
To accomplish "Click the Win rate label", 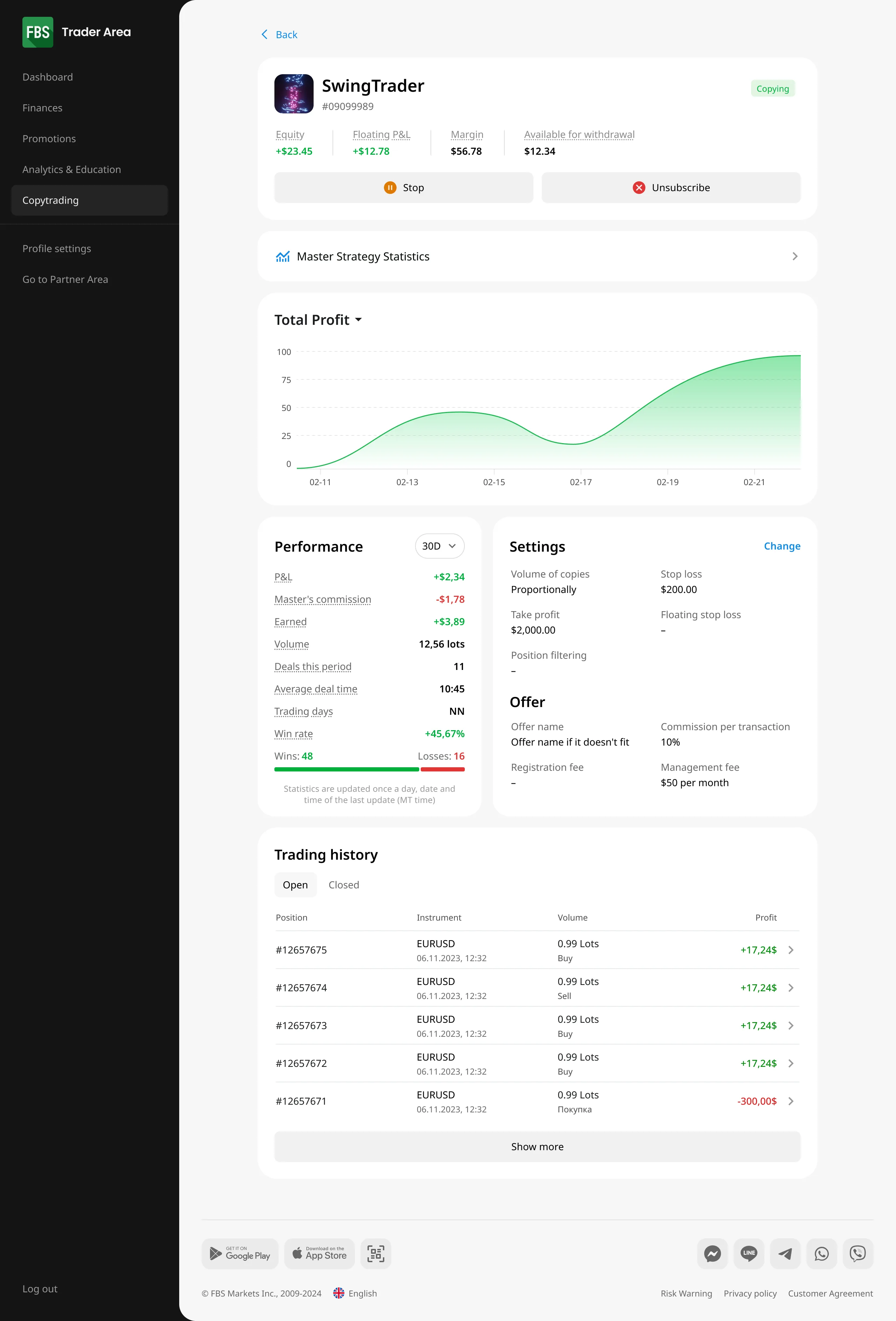I will tap(293, 734).
